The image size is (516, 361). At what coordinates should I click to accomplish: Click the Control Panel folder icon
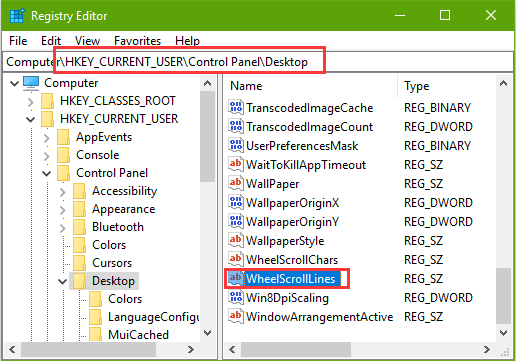[x=63, y=173]
